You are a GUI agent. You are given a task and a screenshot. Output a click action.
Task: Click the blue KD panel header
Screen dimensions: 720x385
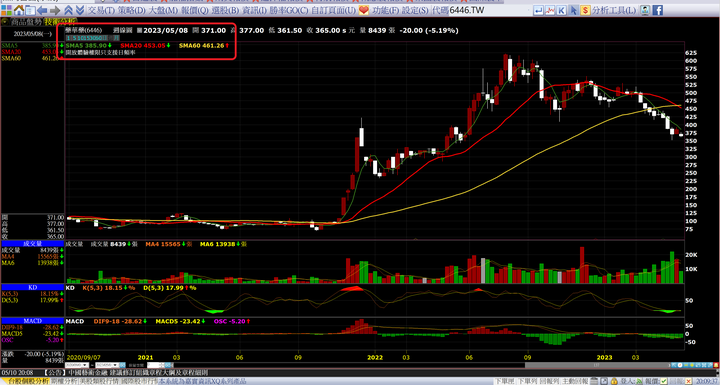click(32, 287)
